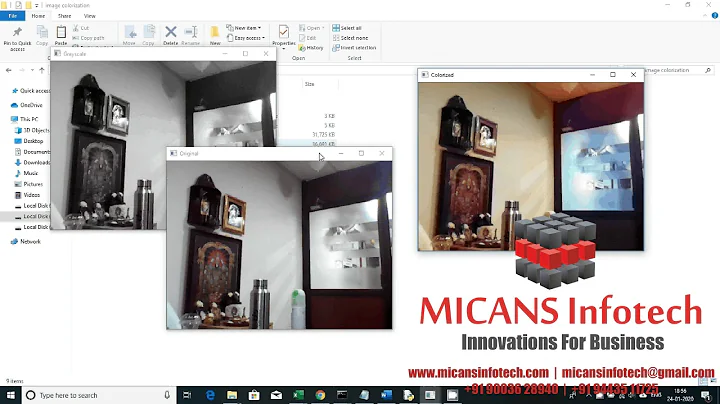Open Microsoft Store from taskbar

click(x=254, y=395)
